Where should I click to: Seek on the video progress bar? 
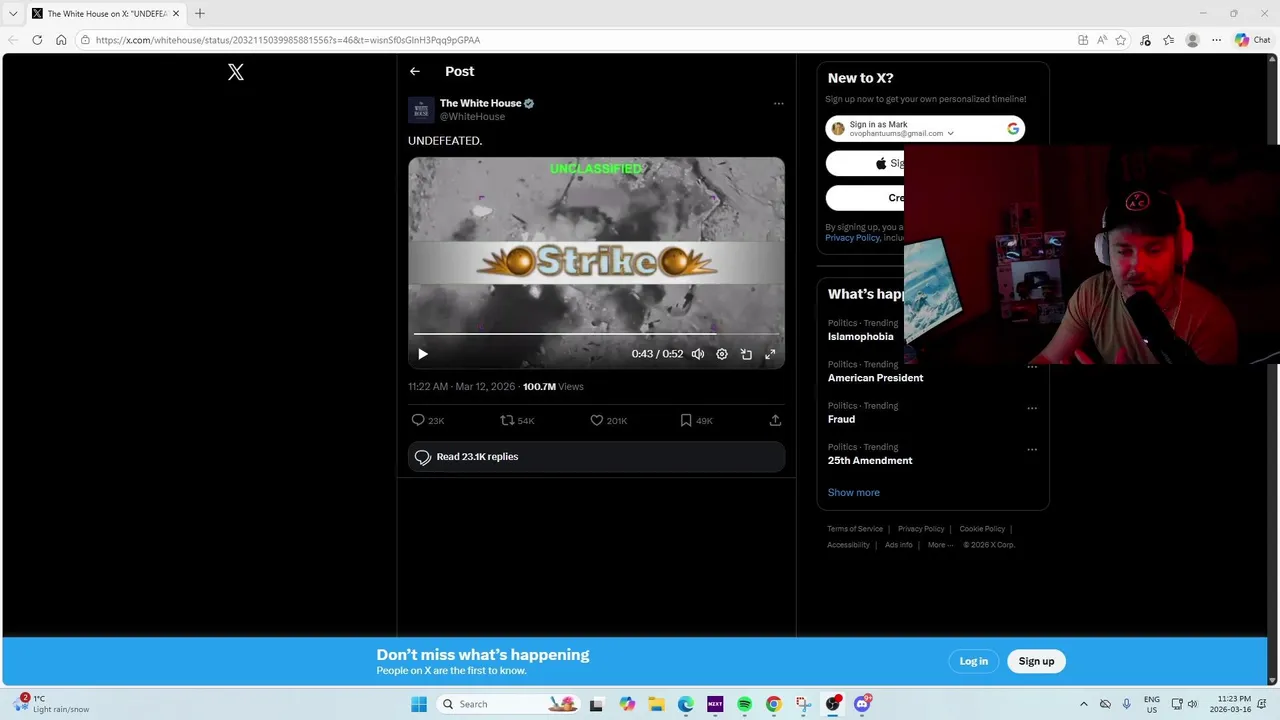596,334
